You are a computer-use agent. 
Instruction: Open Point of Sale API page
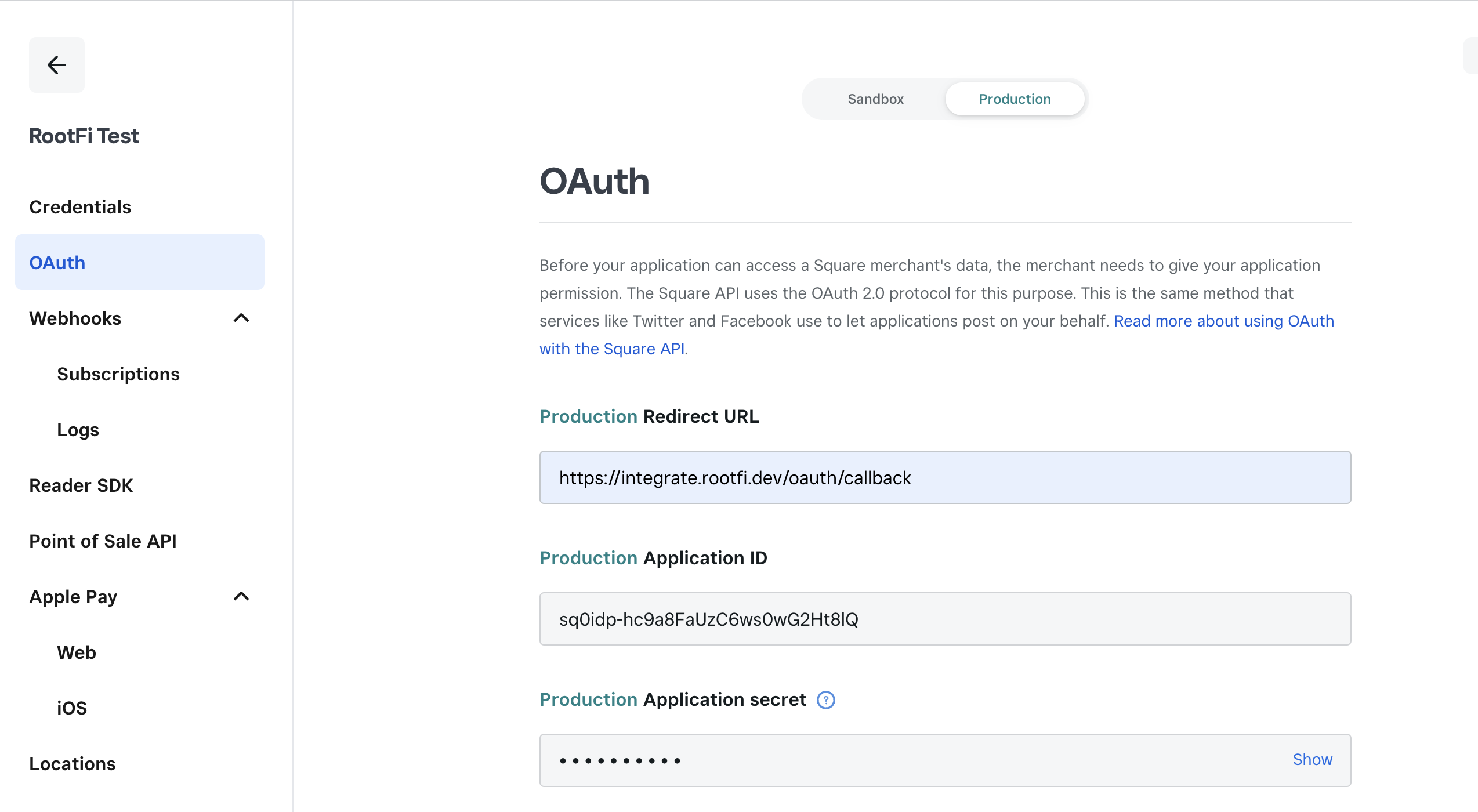[103, 541]
